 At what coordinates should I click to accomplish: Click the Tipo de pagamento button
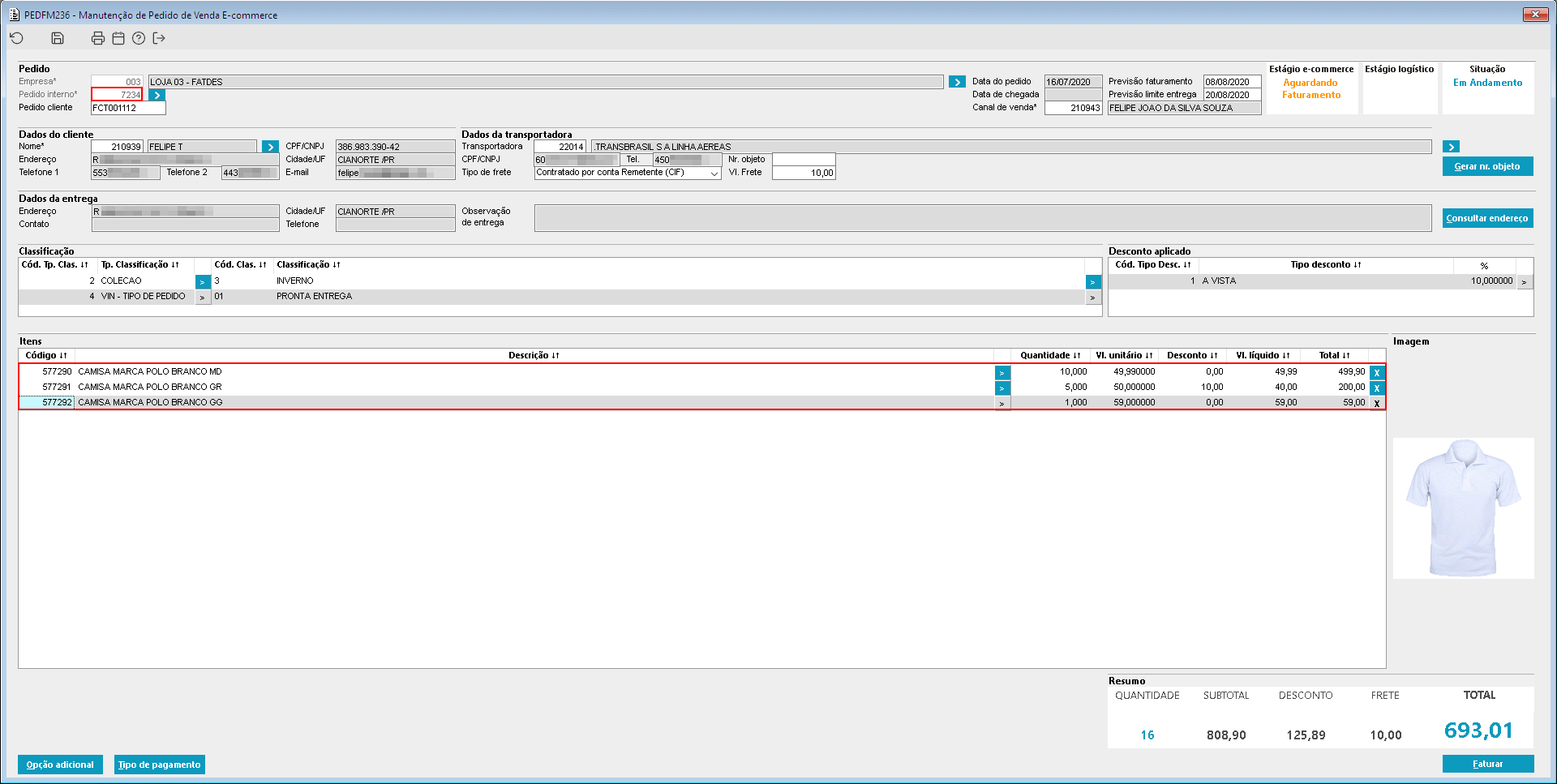159,765
